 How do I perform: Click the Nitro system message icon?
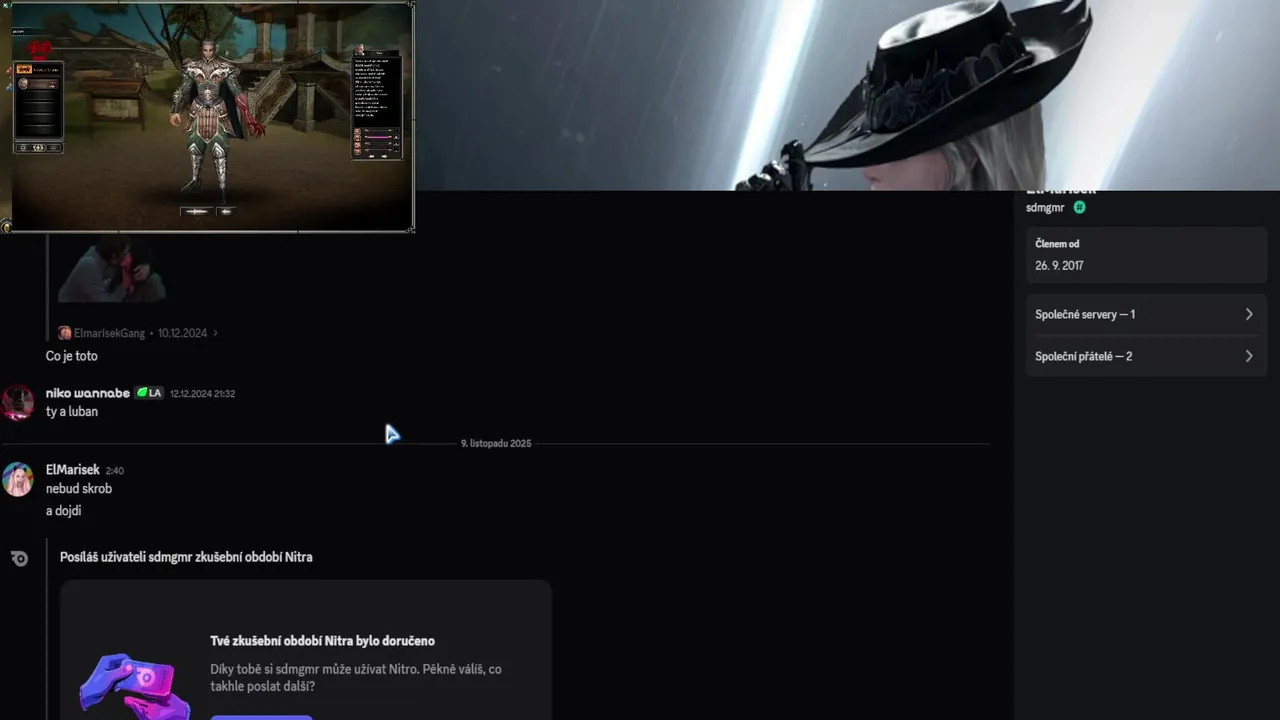click(19, 558)
